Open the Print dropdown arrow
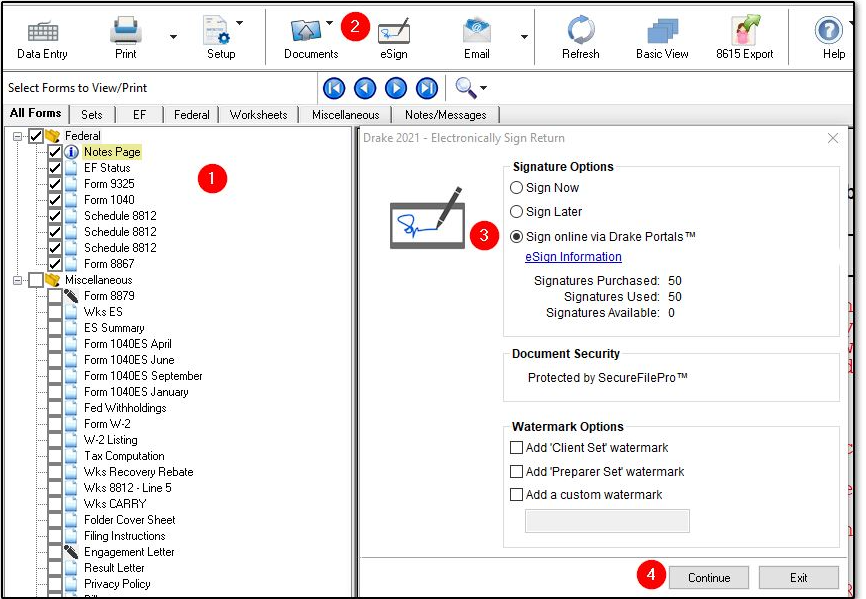Viewport: 866px width, 599px height. click(x=173, y=37)
